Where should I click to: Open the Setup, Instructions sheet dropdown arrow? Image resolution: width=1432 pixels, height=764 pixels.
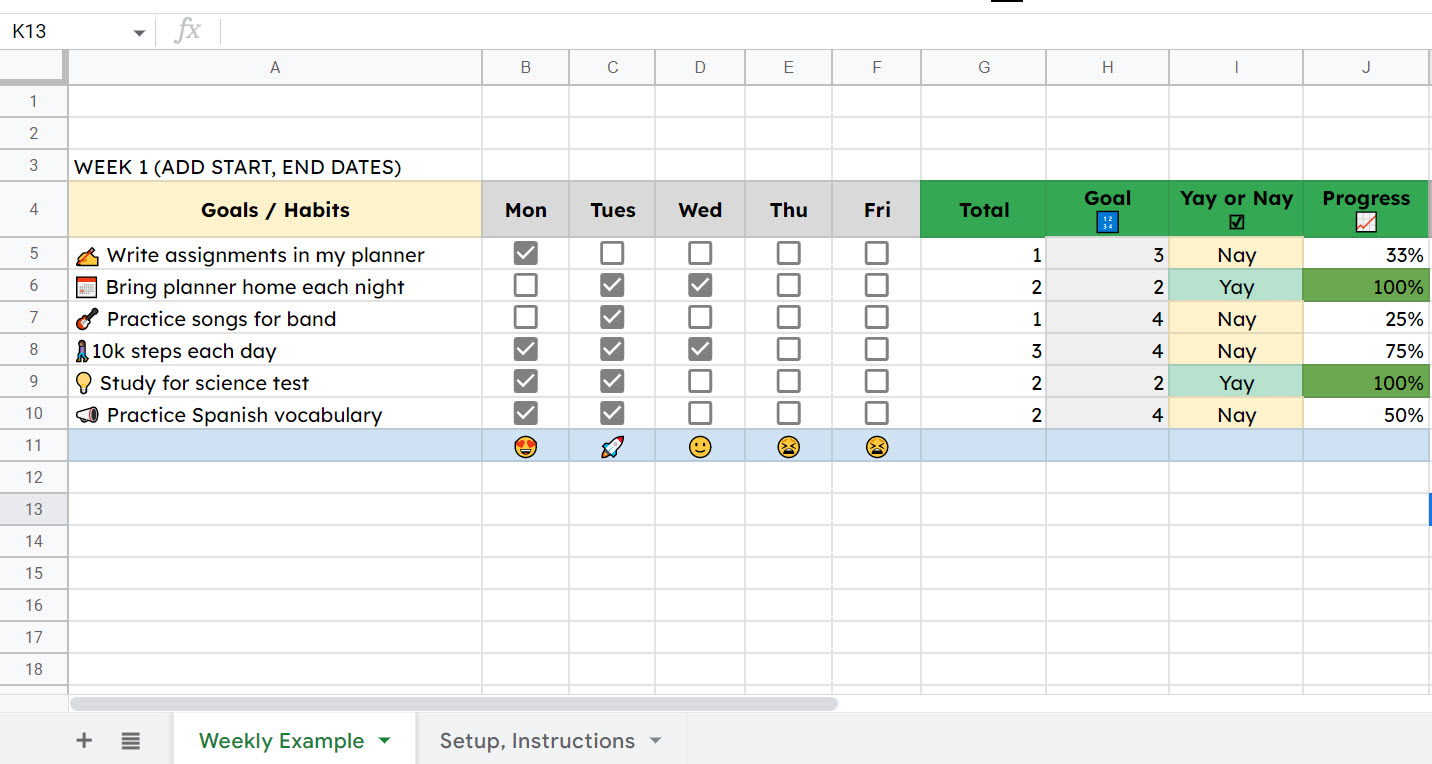click(x=656, y=740)
